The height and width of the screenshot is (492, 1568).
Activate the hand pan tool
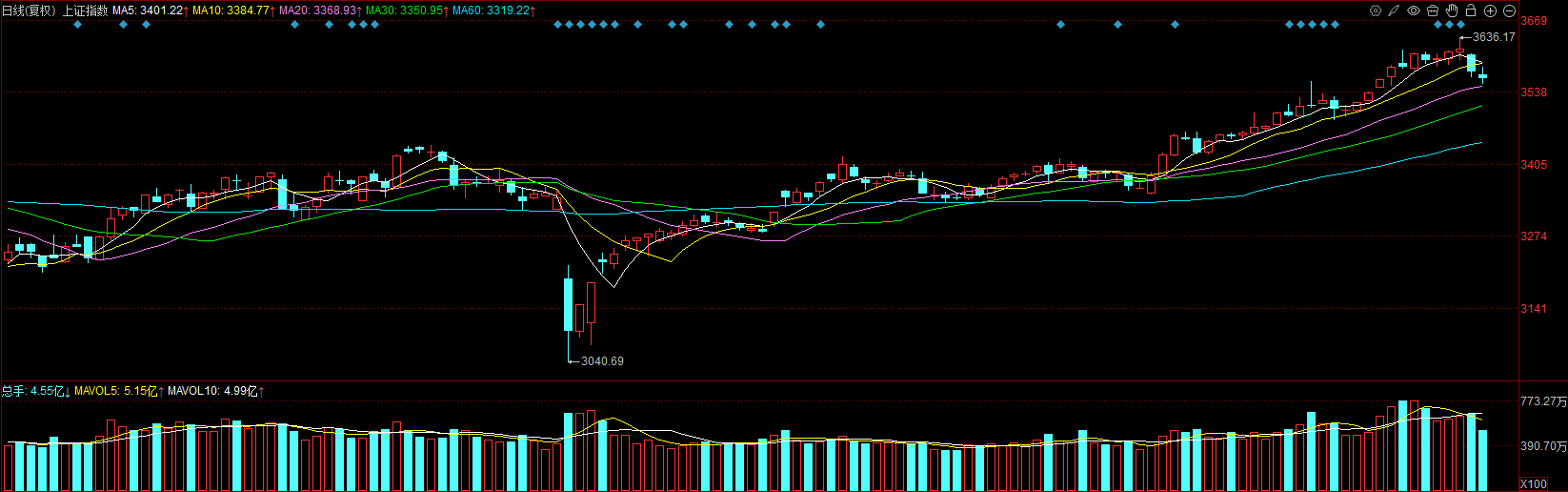pos(1452,10)
